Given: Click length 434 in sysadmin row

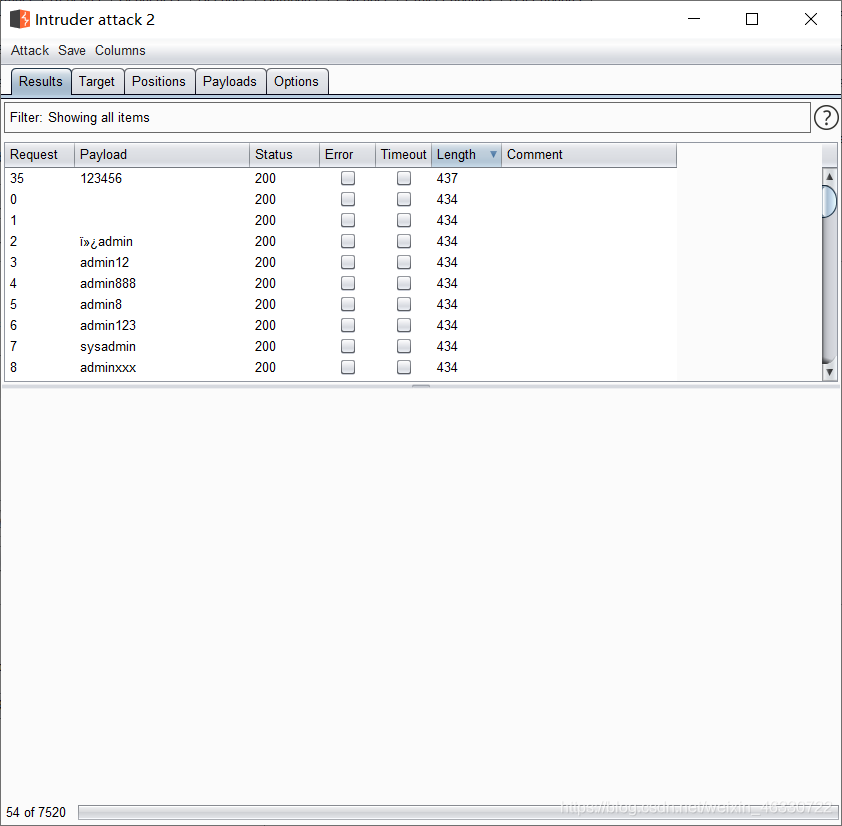Looking at the screenshot, I should coord(447,346).
